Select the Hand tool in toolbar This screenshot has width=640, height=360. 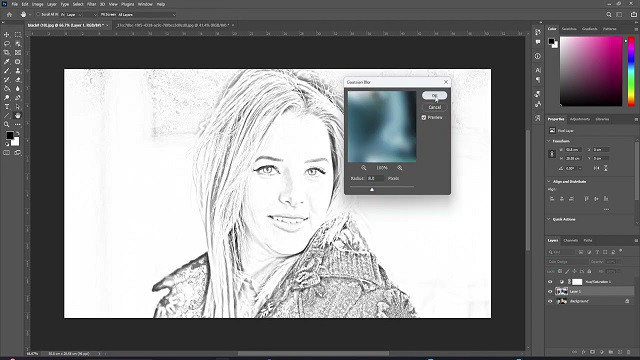(x=18, y=116)
